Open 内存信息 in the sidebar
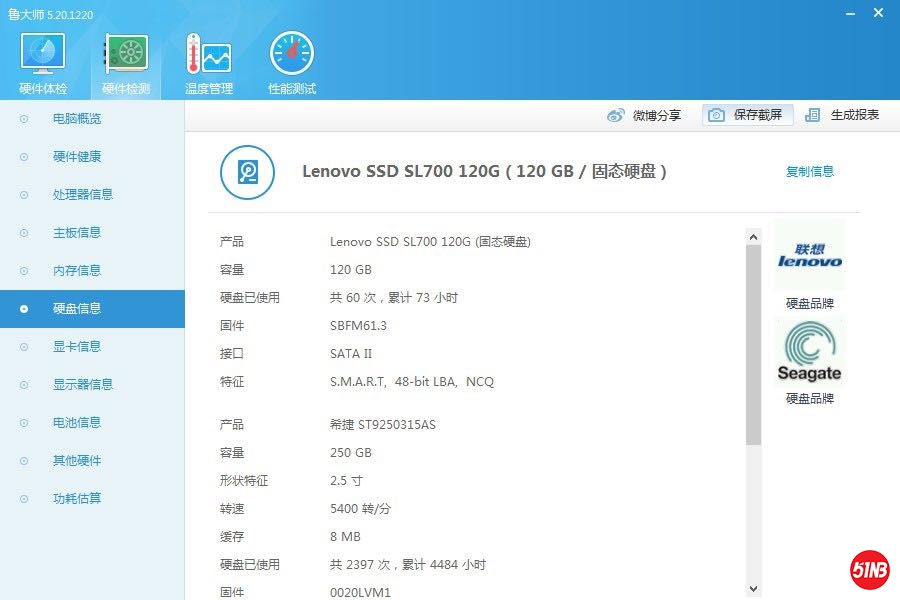This screenshot has width=900, height=600. click(92, 270)
